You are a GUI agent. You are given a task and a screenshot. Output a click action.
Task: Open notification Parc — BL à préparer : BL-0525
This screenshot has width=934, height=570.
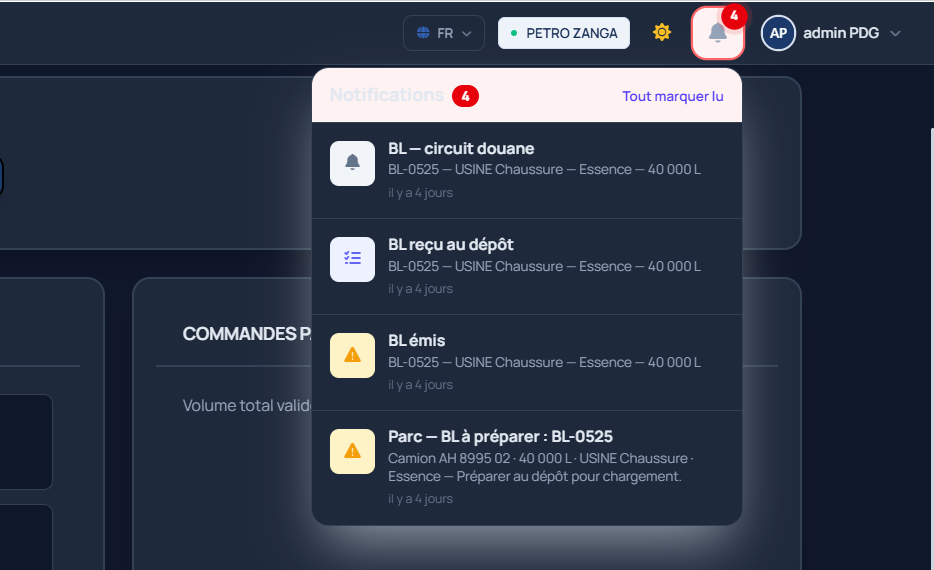click(x=527, y=468)
